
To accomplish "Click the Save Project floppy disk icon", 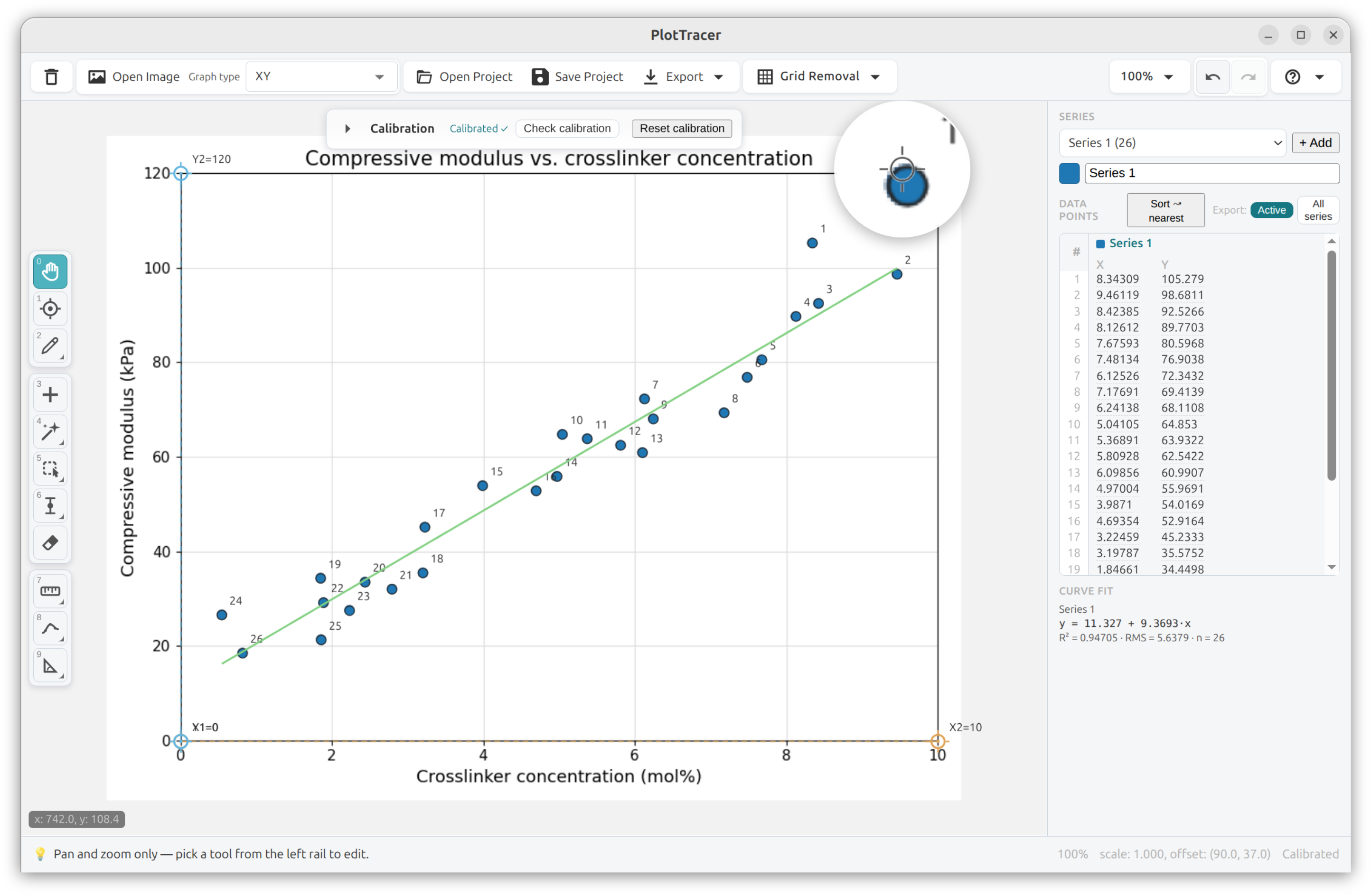I will pos(540,76).
